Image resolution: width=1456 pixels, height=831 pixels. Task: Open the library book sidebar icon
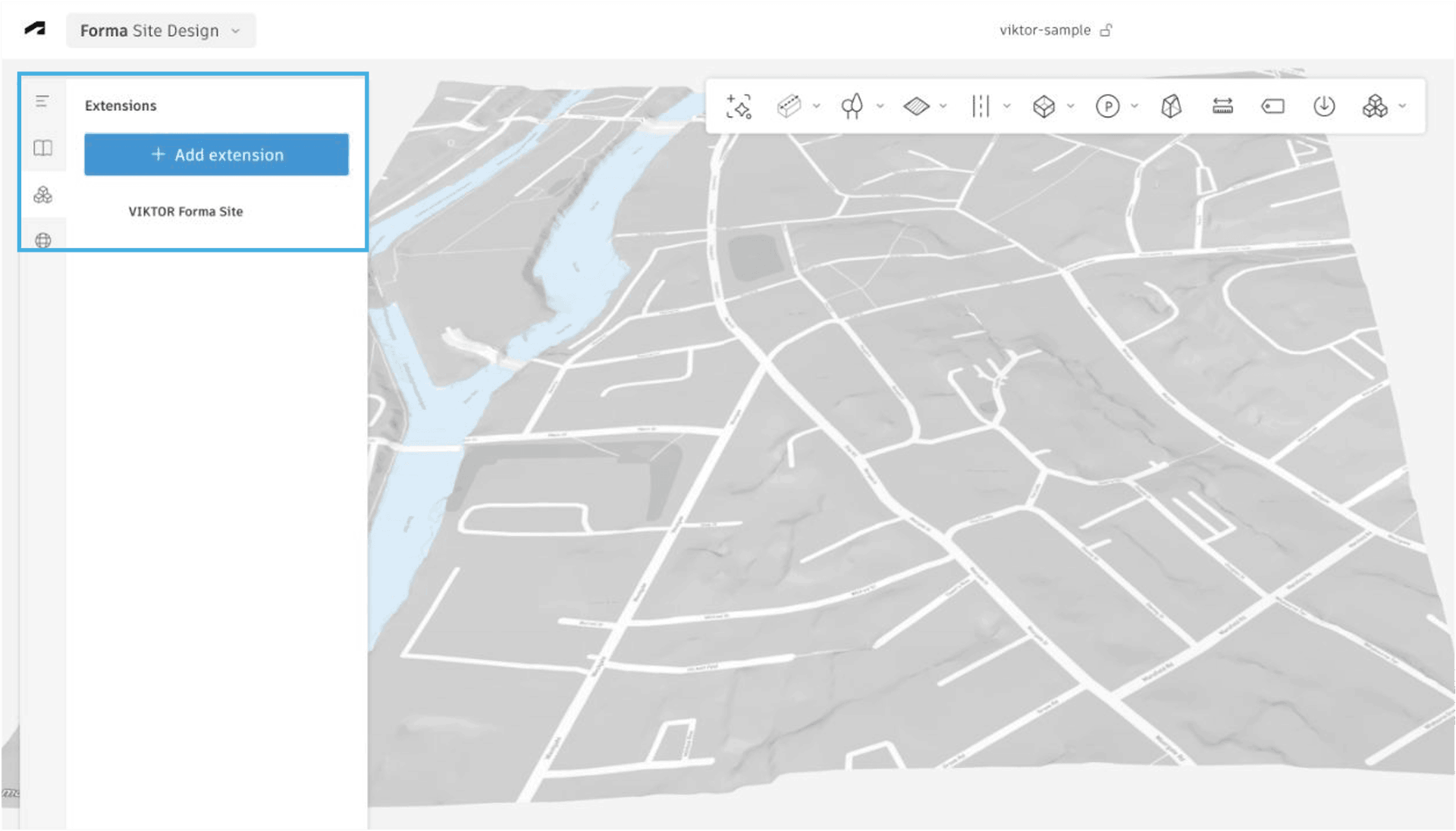tap(42, 148)
